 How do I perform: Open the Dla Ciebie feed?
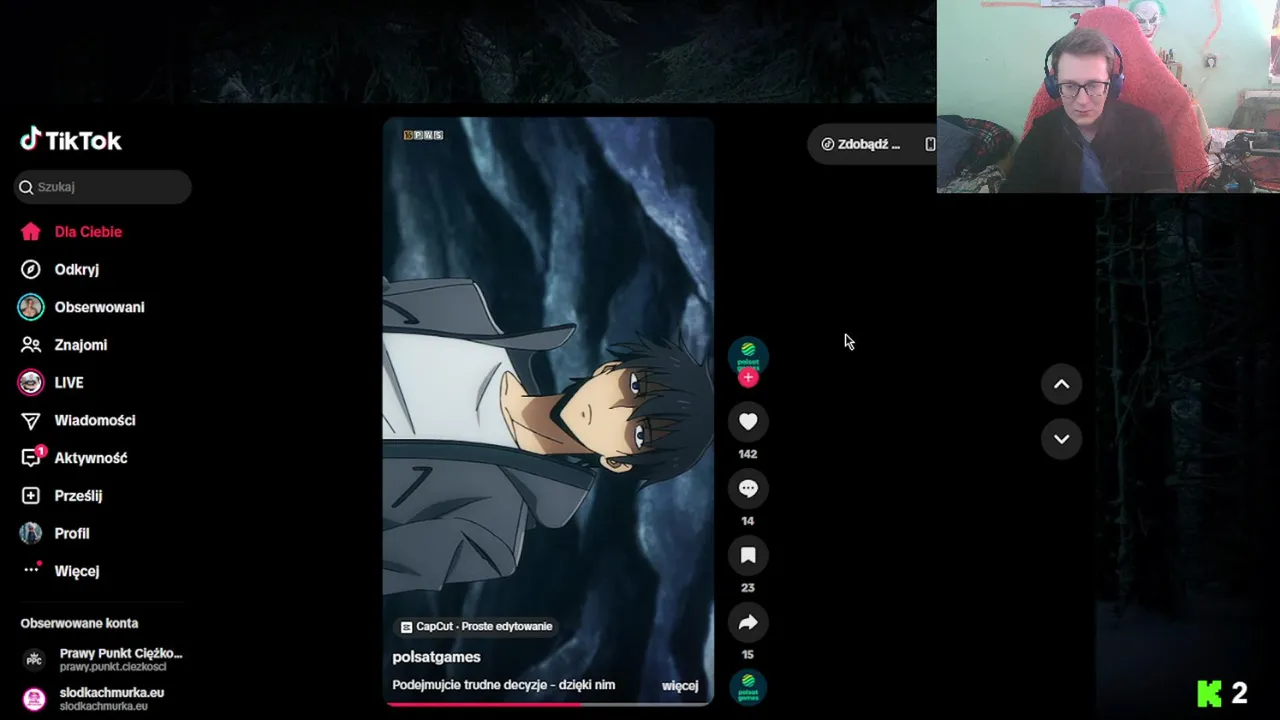(x=88, y=232)
